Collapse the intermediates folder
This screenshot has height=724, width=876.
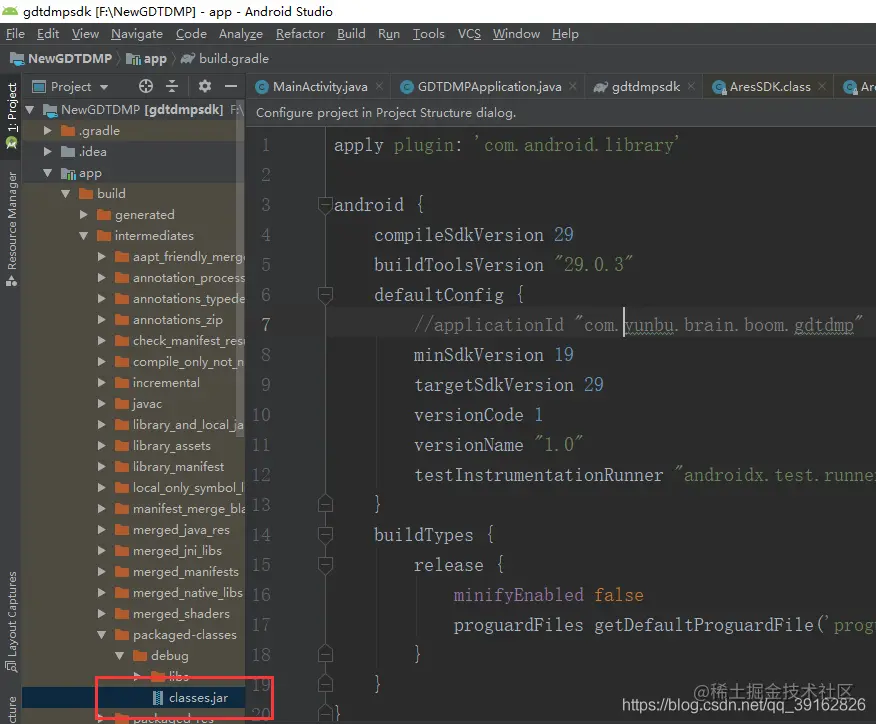[83, 236]
